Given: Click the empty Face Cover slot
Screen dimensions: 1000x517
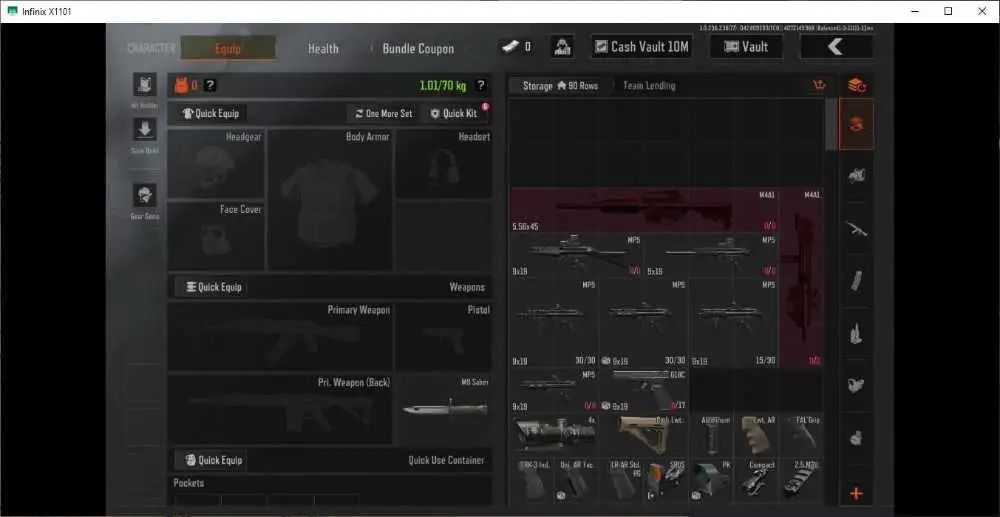Looking at the screenshot, I should click(x=216, y=236).
